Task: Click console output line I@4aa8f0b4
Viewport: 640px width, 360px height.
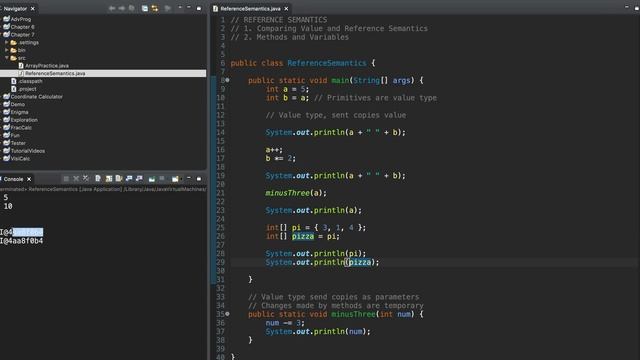Action: point(22,241)
